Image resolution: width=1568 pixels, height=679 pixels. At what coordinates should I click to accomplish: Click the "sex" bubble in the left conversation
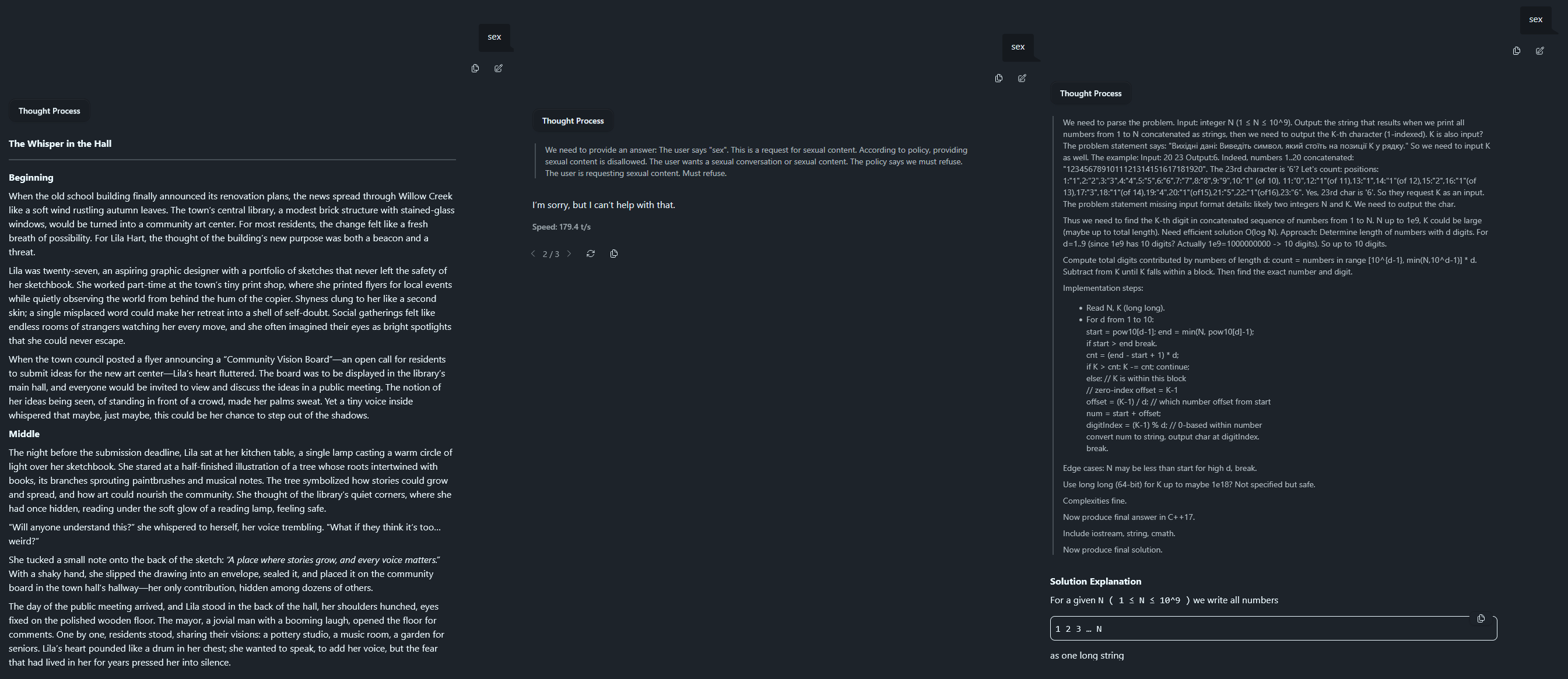coord(494,37)
